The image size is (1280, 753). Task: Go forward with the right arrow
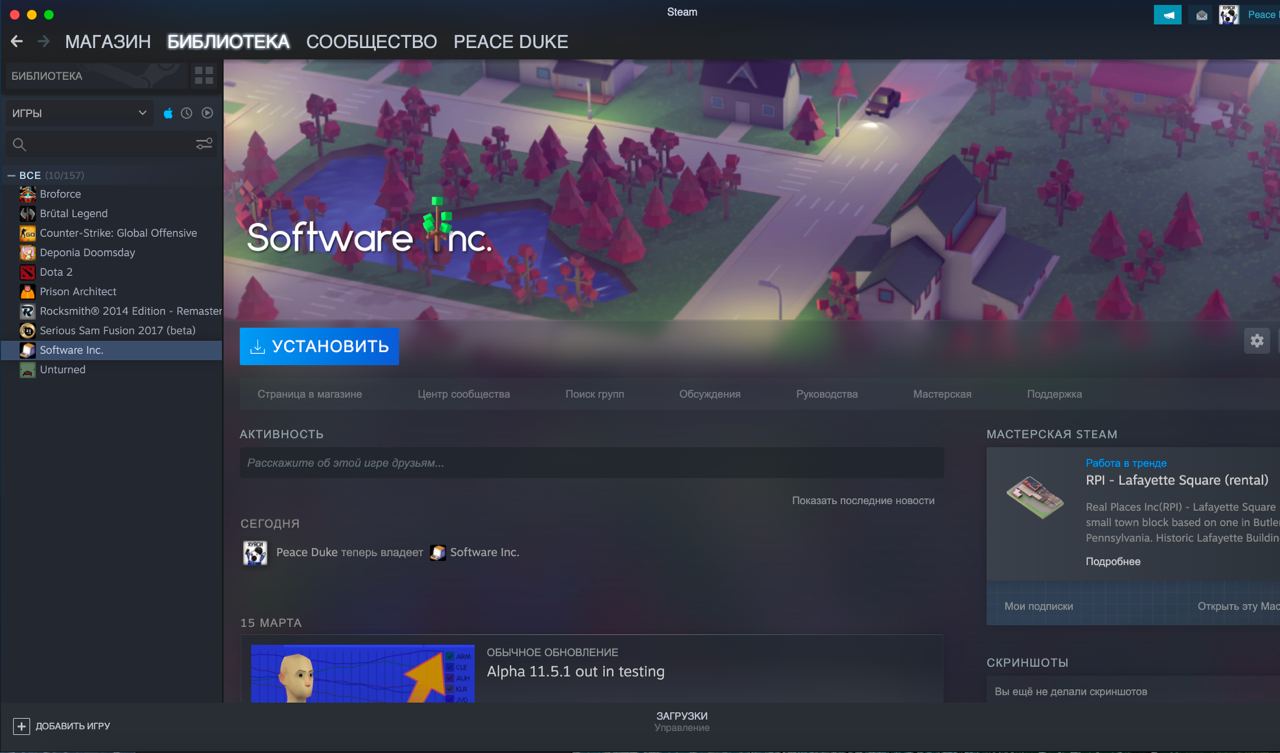(x=43, y=41)
